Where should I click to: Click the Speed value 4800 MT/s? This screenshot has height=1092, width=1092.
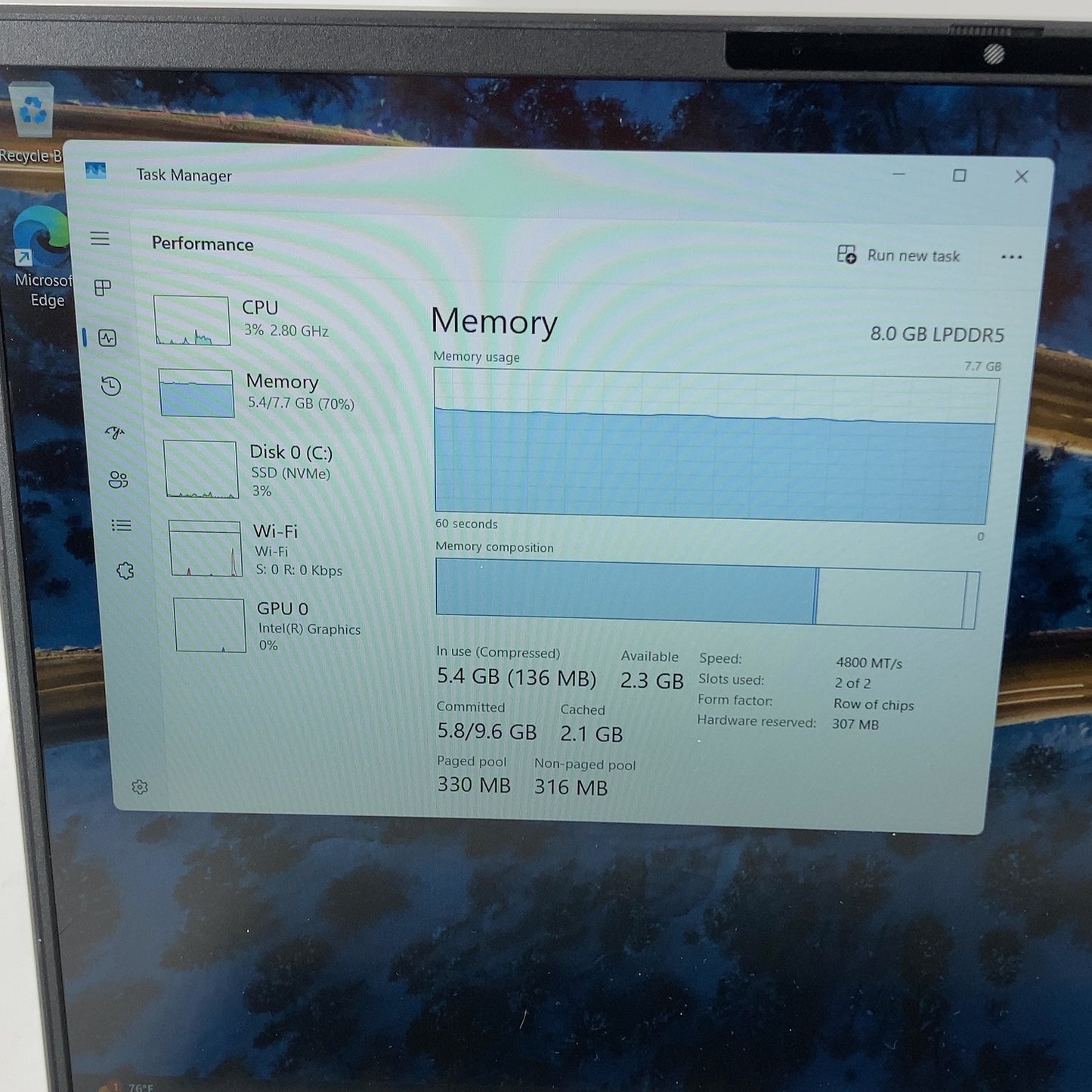click(x=868, y=663)
